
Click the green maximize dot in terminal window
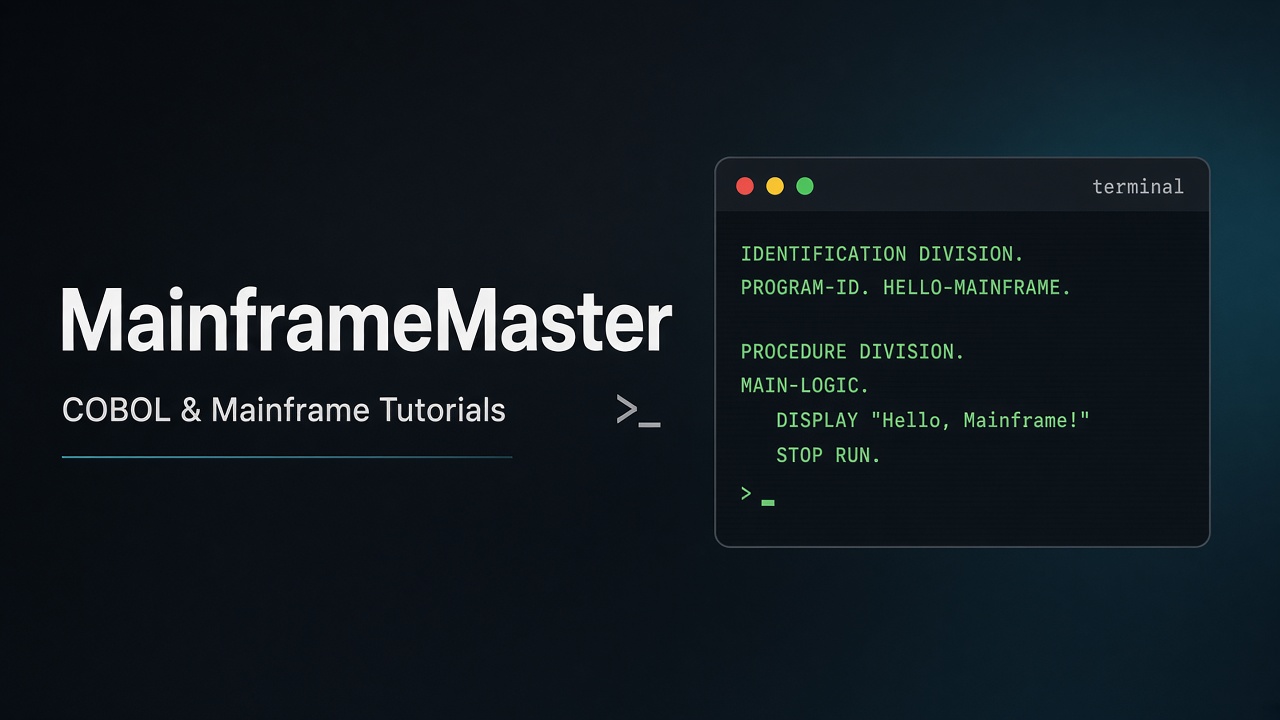[x=805, y=186]
